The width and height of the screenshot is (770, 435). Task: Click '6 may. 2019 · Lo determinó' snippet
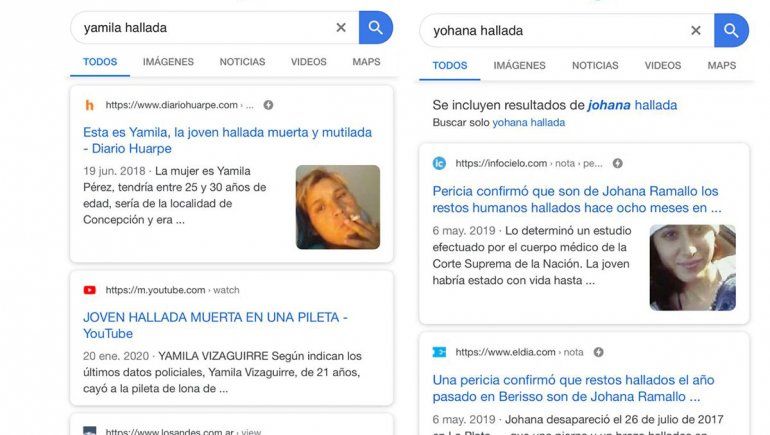click(532, 255)
